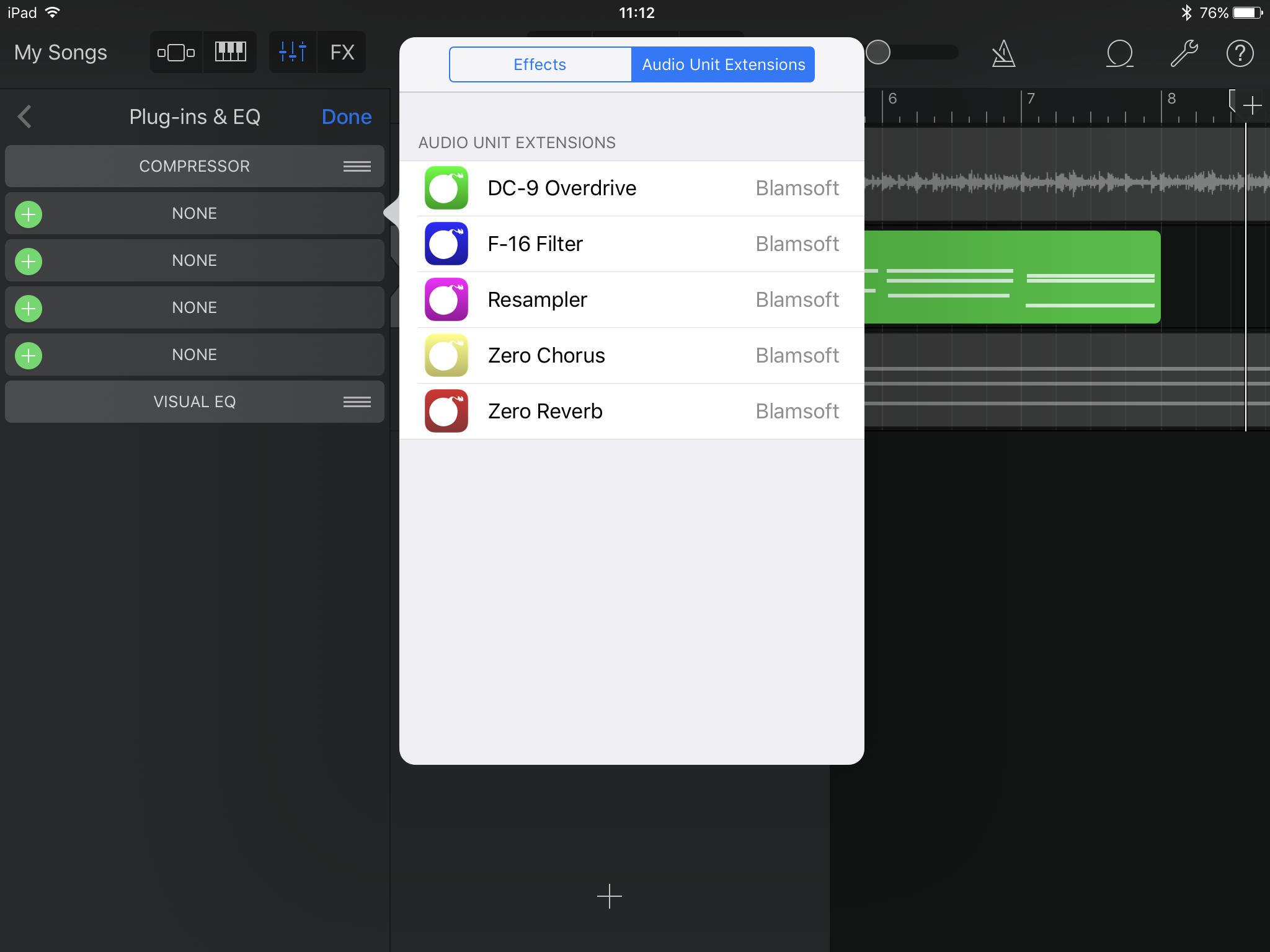1270x952 pixels.
Task: Tap the yellow Zero Chorus icon
Action: click(446, 355)
